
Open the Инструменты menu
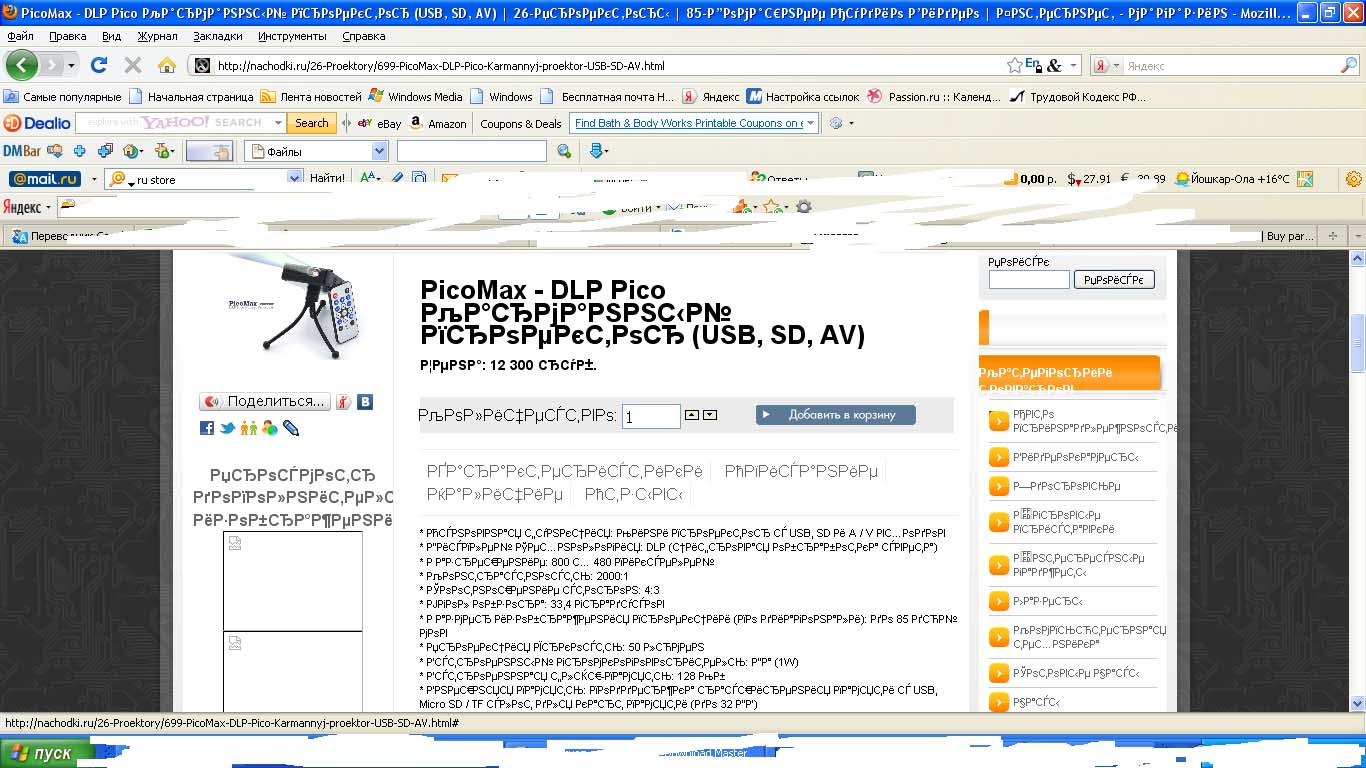coord(292,36)
